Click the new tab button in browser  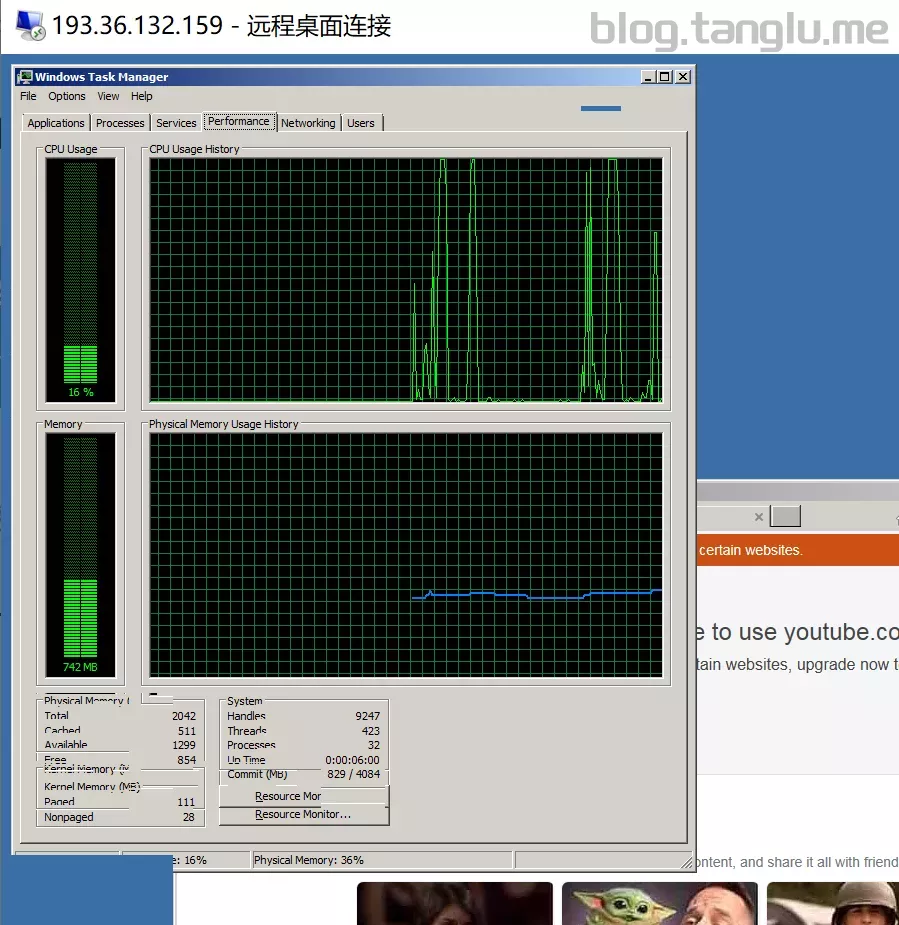[786, 517]
